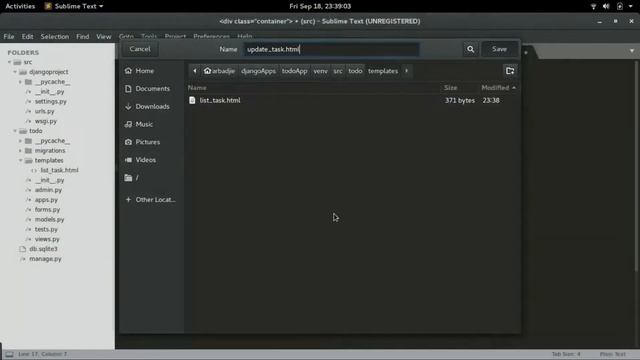Click the Cancel button
Viewport: 640px width, 360px height.
(140, 49)
